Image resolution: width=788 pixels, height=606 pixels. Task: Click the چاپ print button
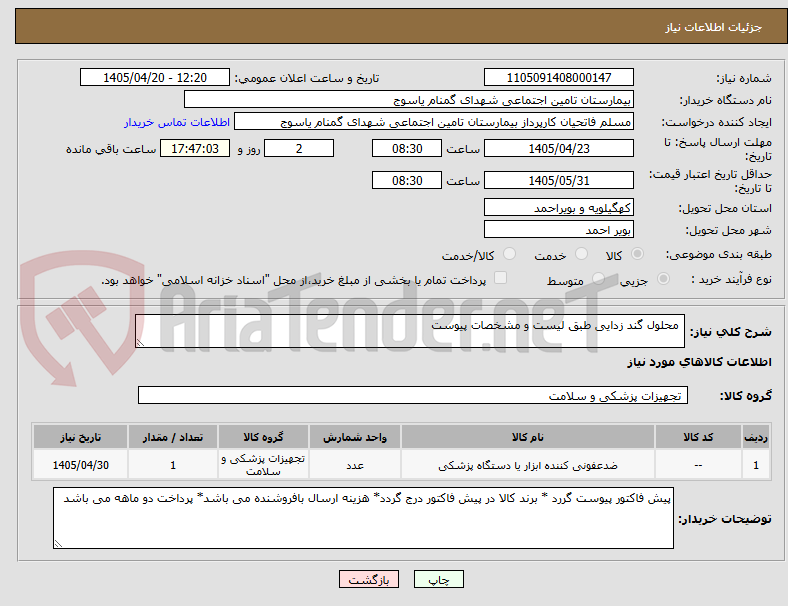pyautogui.click(x=439, y=579)
